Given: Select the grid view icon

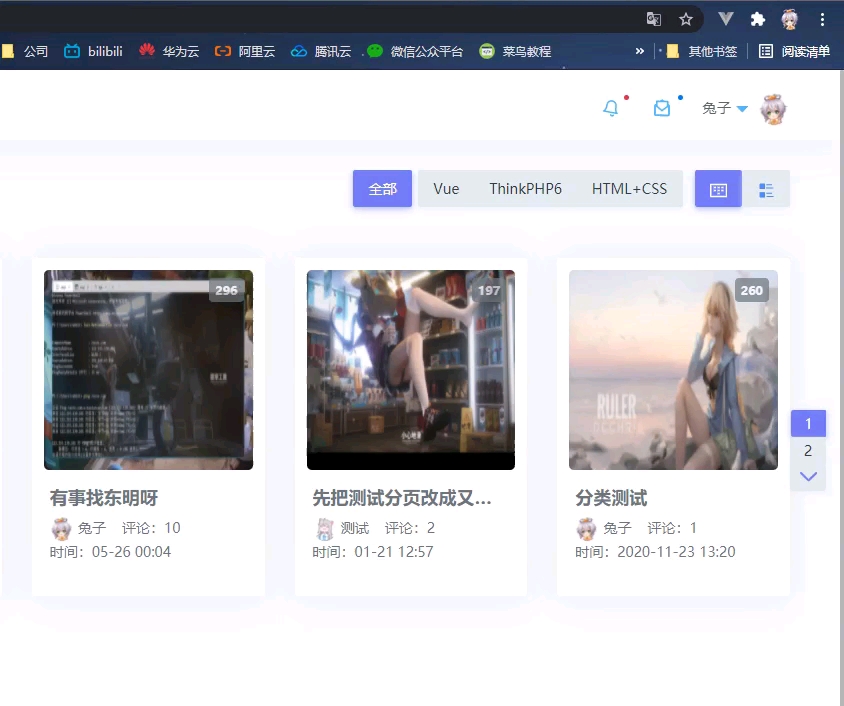Looking at the screenshot, I should [717, 188].
